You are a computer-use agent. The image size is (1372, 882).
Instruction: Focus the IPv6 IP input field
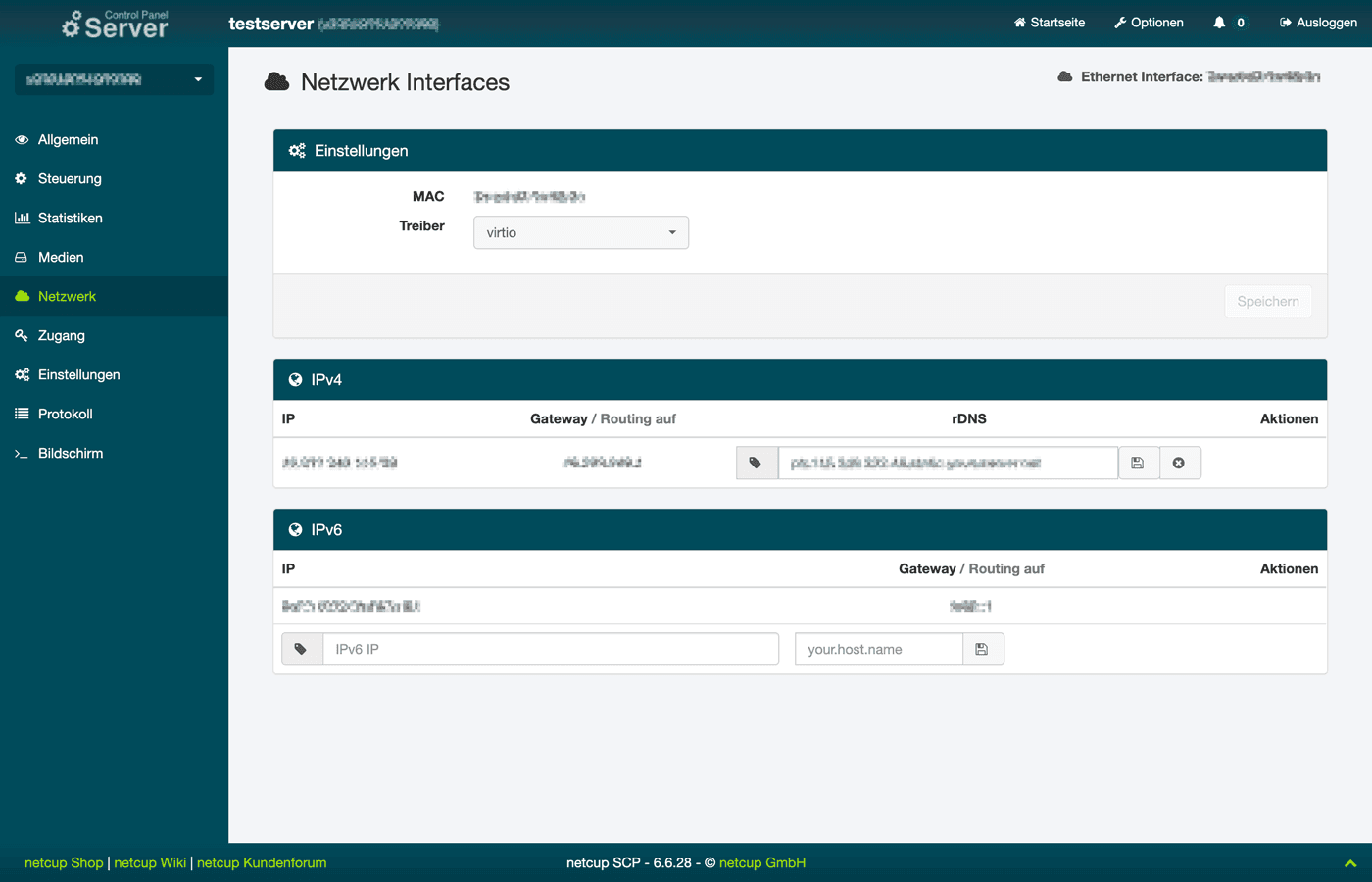click(550, 649)
